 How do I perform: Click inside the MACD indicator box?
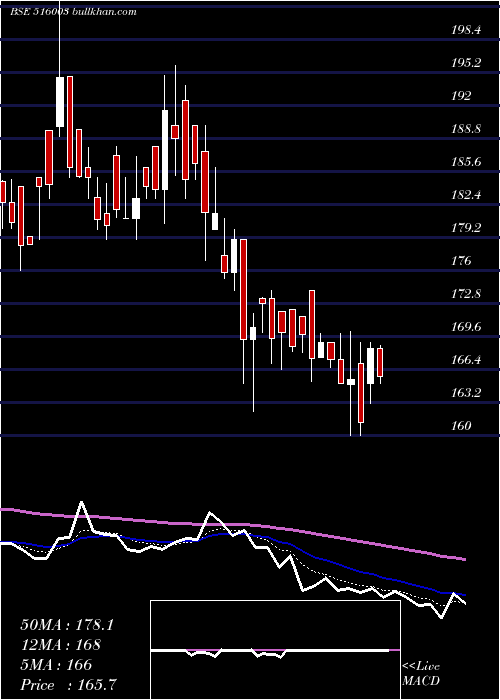pyautogui.click(x=275, y=650)
